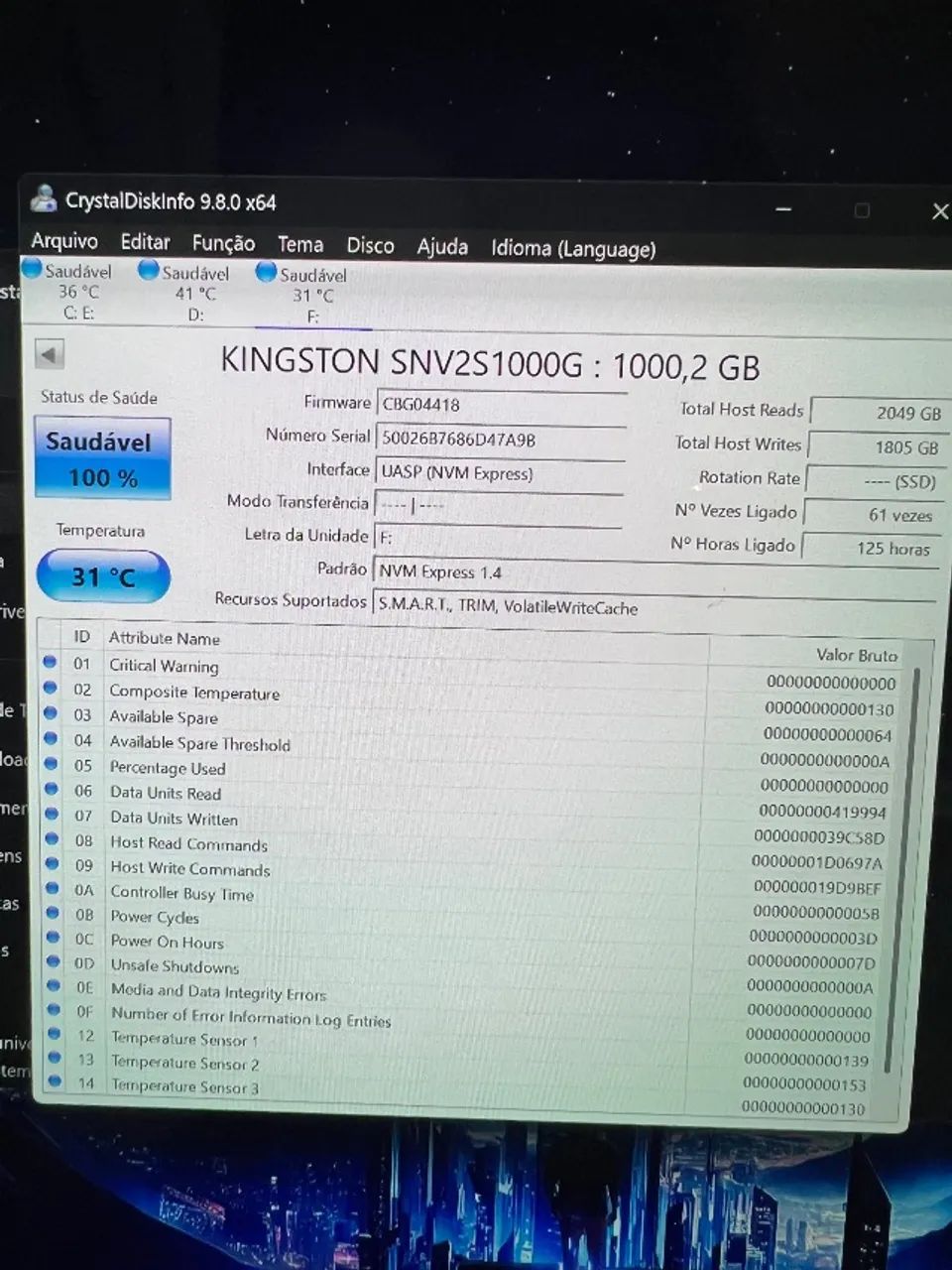This screenshot has height=1270, width=952.
Task: Select the Percentage Used attribute name
Action: [168, 768]
